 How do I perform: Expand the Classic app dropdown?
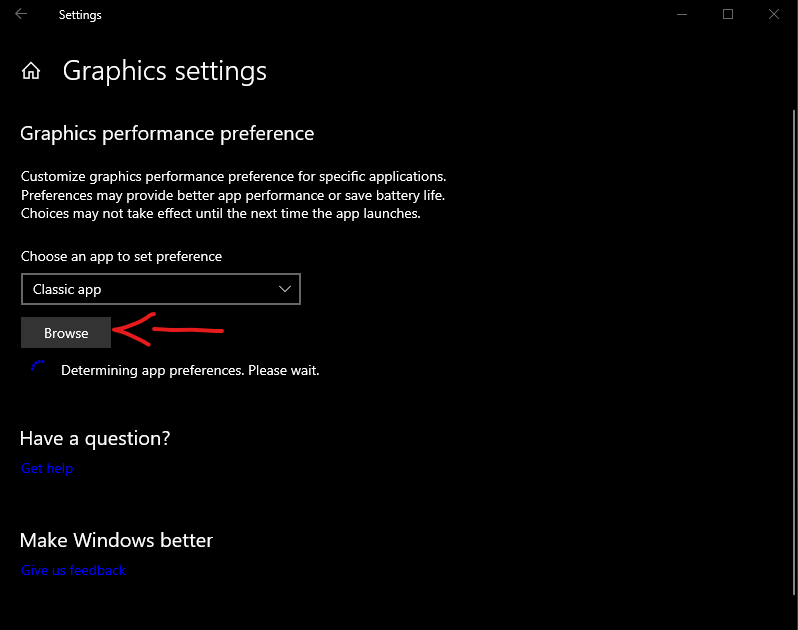click(161, 289)
